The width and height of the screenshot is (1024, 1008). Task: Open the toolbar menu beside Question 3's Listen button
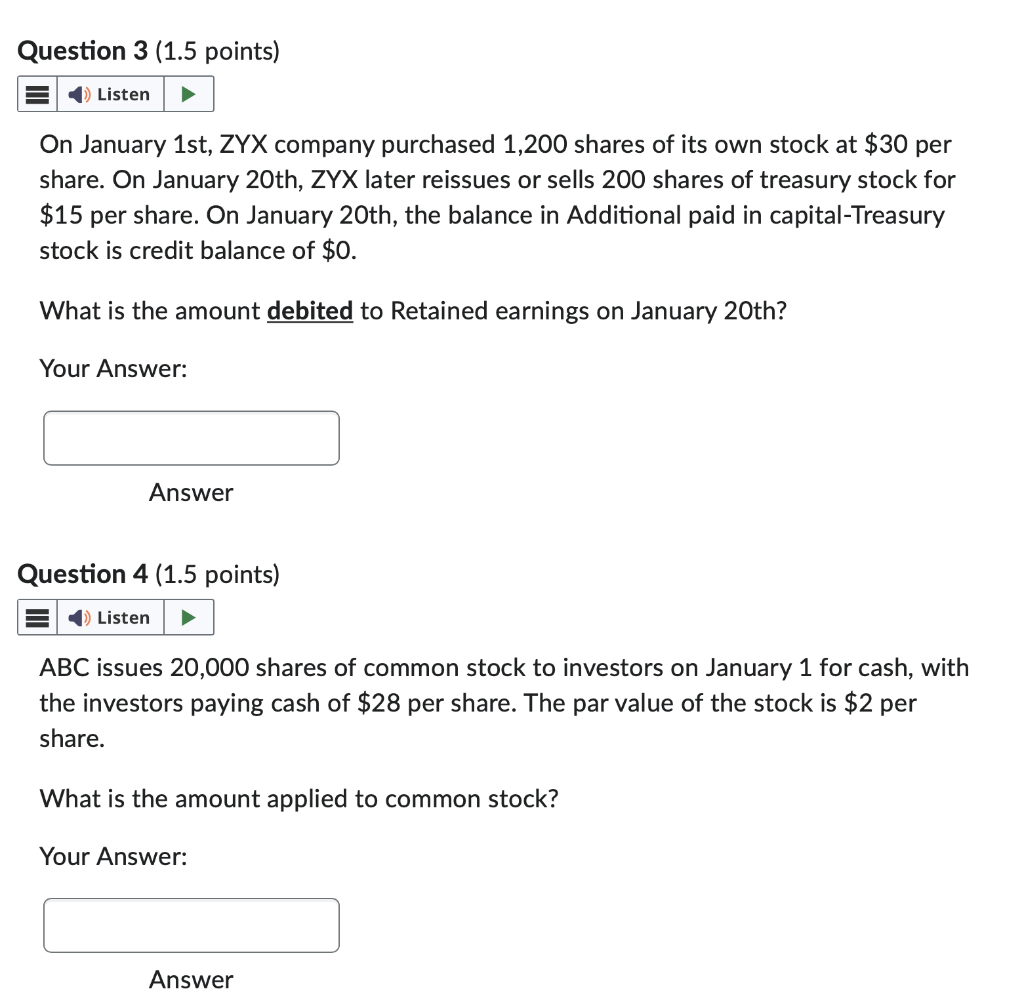click(x=36, y=93)
